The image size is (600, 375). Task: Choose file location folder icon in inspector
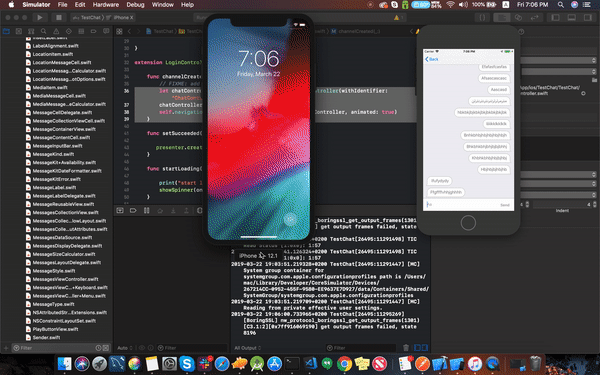[x=594, y=80]
